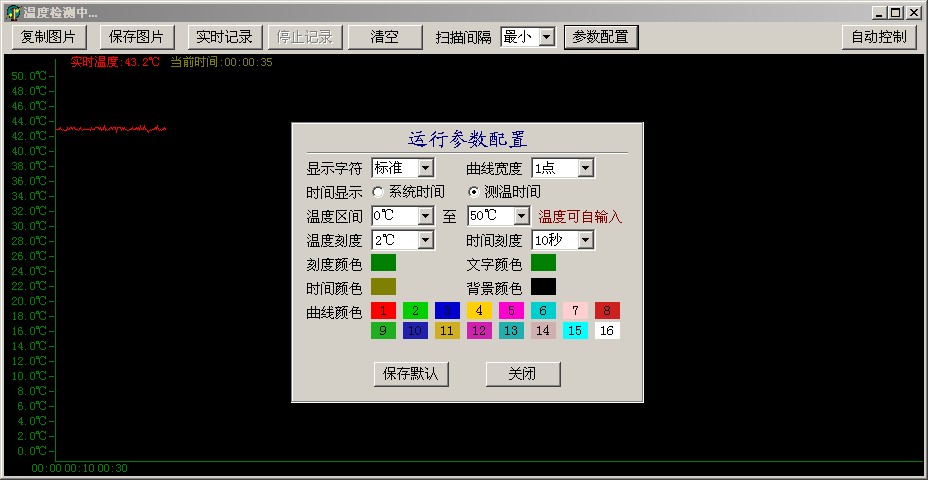928x480 pixels.
Task: Click the 复制图片 toolbar button
Action: coord(49,37)
